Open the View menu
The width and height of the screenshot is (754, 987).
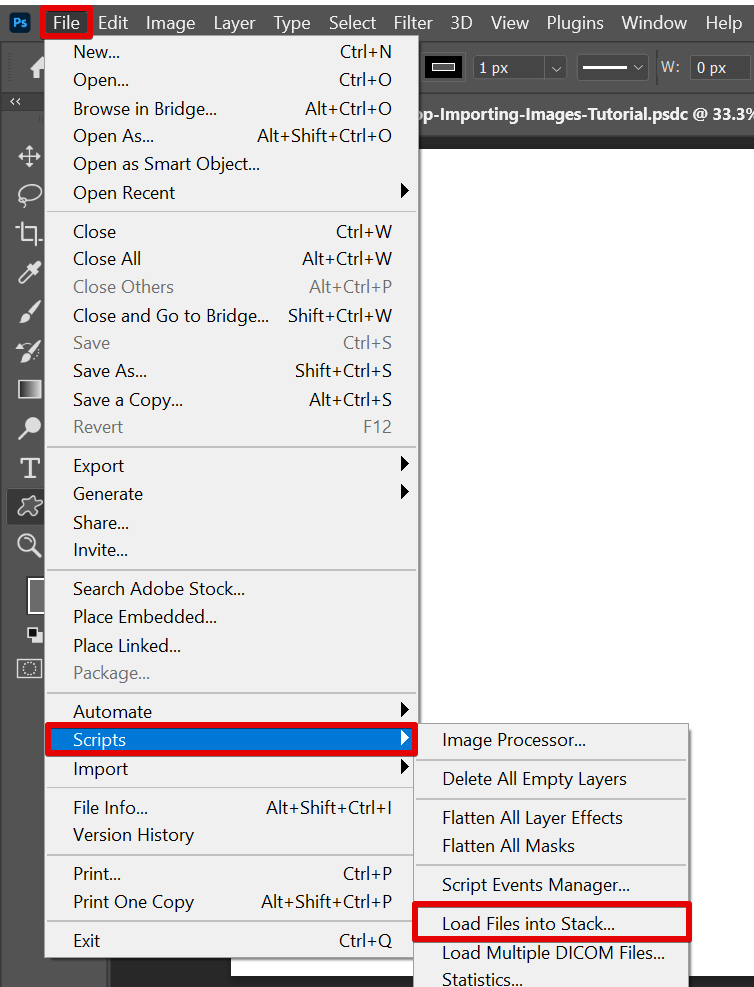509,23
